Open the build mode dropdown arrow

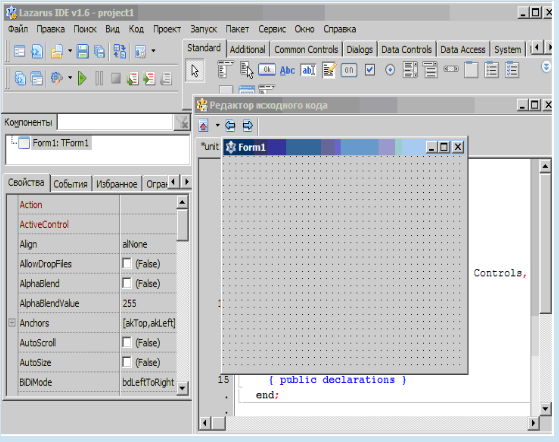point(70,77)
